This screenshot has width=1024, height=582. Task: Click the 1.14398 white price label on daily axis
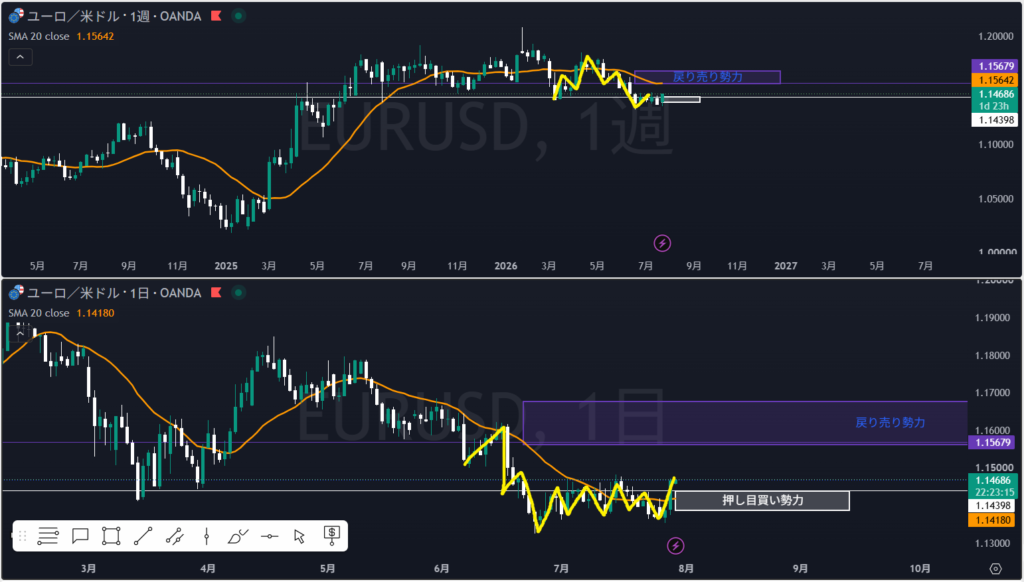pos(993,506)
